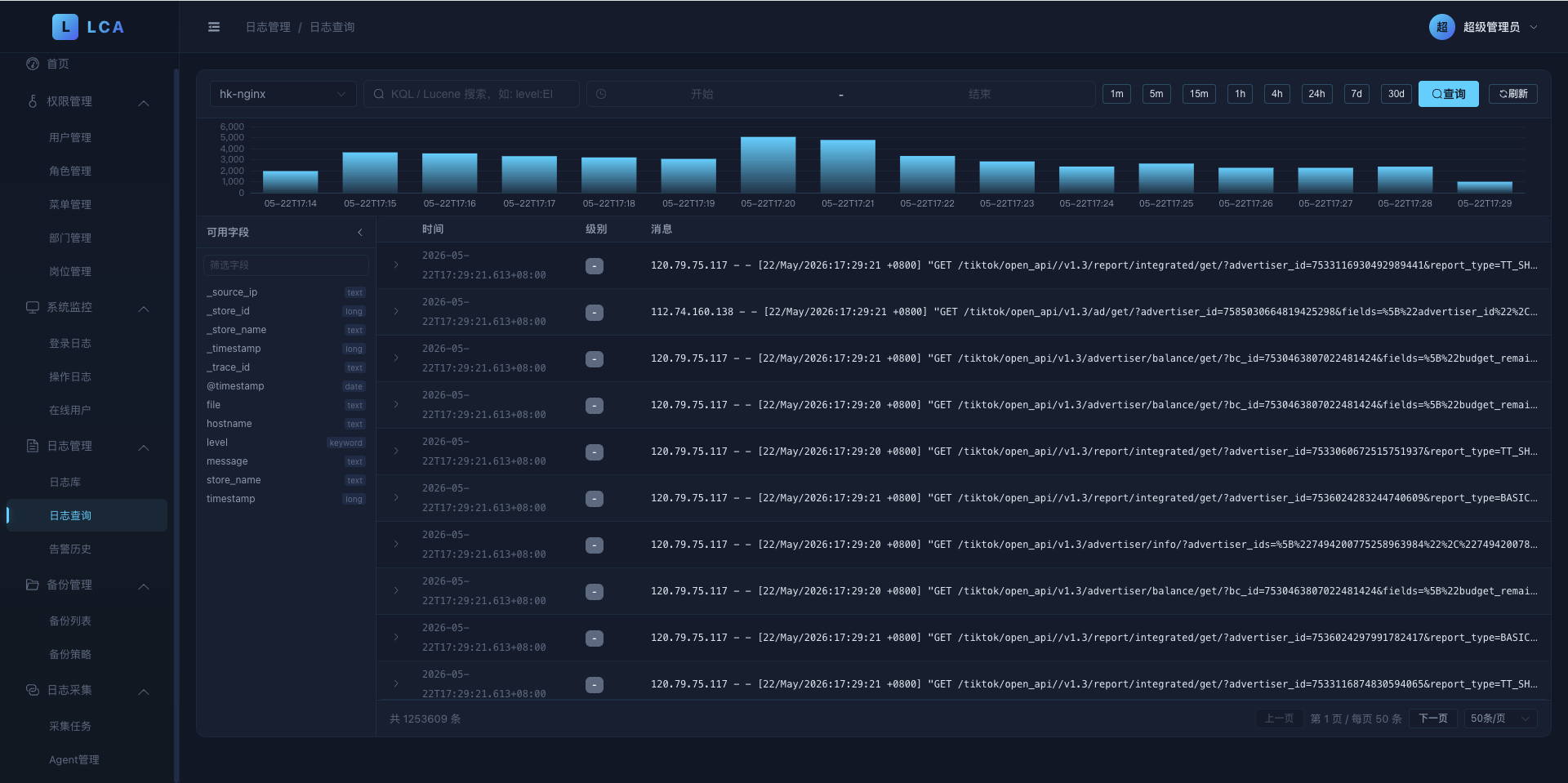Click the 备份管理 folder icon
The image size is (1568, 783).
[x=33, y=585]
